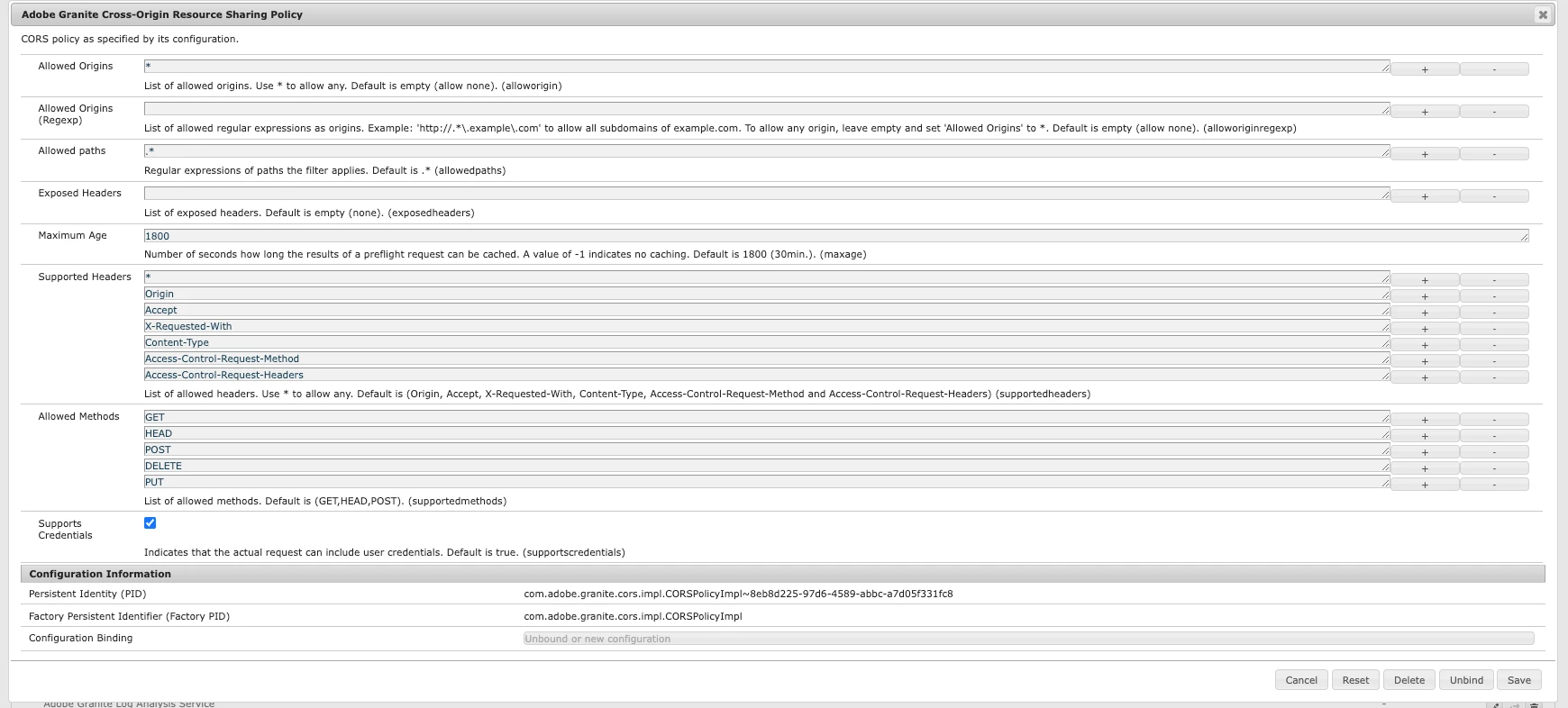The width and height of the screenshot is (1568, 708).
Task: Add an Exposed Headers entry with plus
Action: tap(1425, 196)
